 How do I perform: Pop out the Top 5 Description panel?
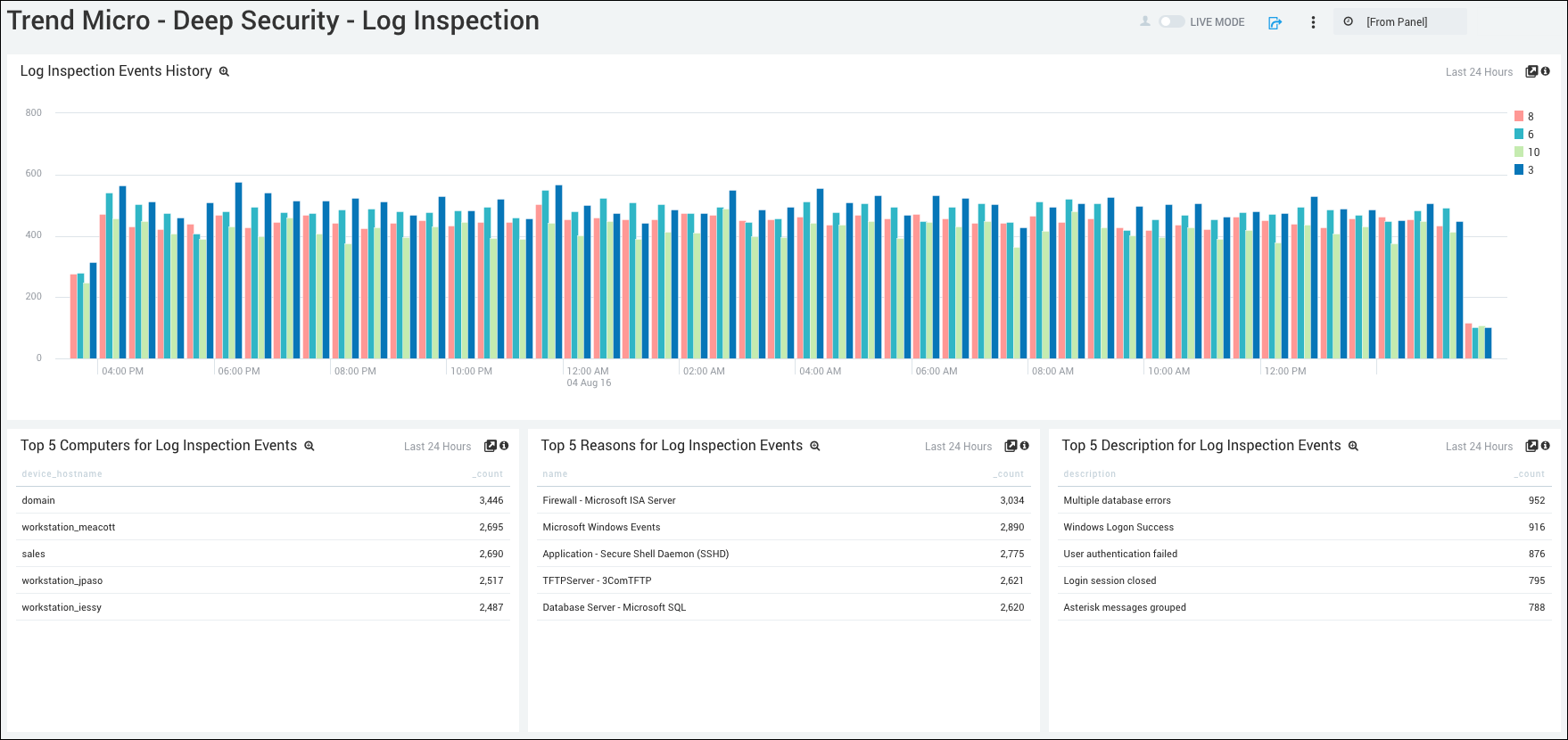[1531, 446]
